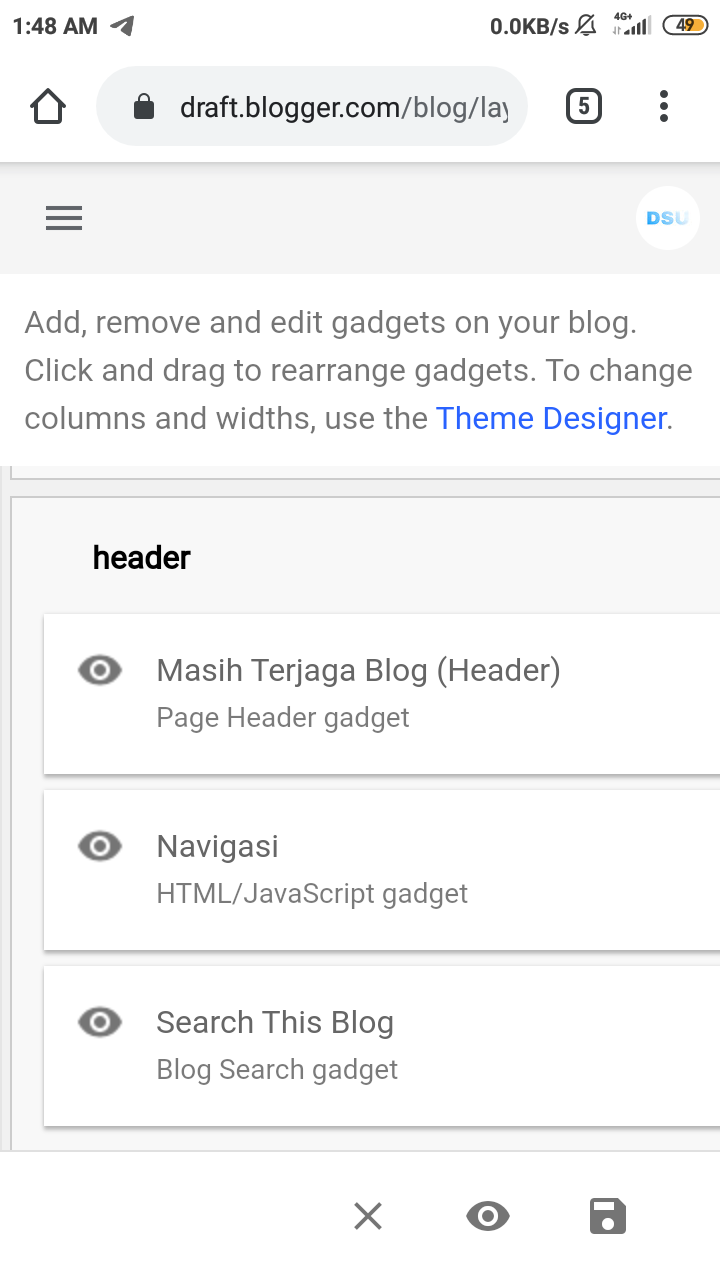
Task: Edit the Masih Terjaga Blog (Header) gadget
Action: point(382,692)
